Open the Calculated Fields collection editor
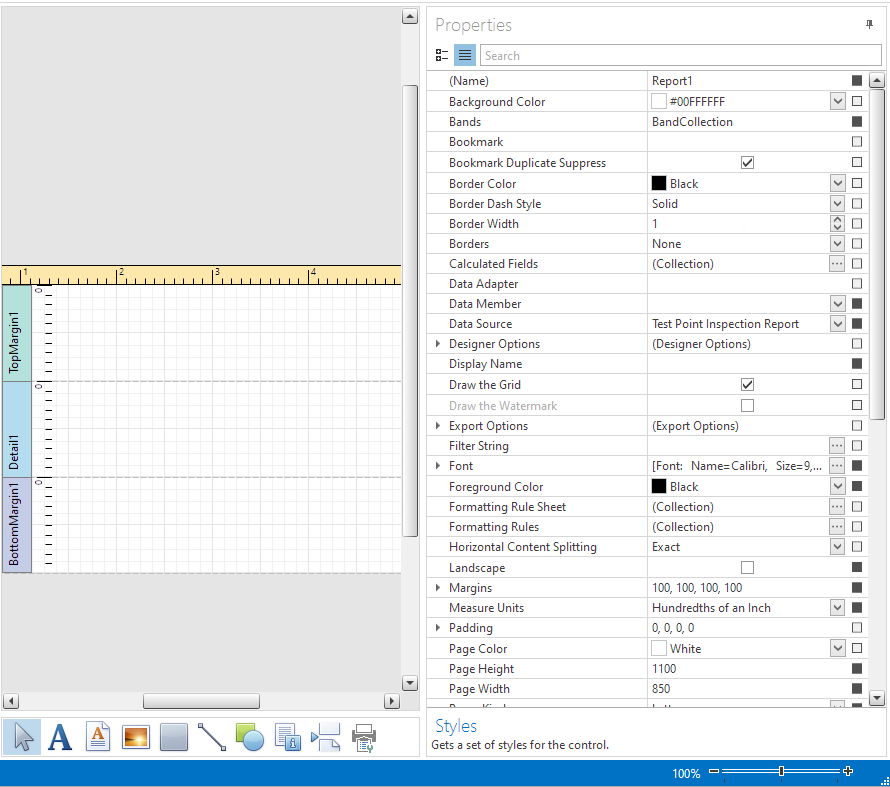Viewport: 890px width, 787px height. [x=839, y=263]
